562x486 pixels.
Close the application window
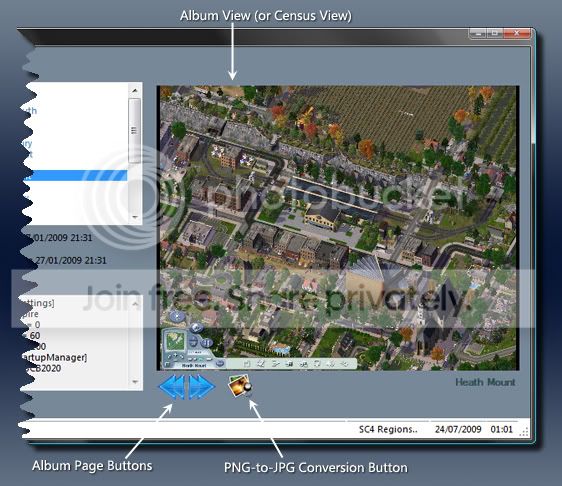(x=516, y=33)
